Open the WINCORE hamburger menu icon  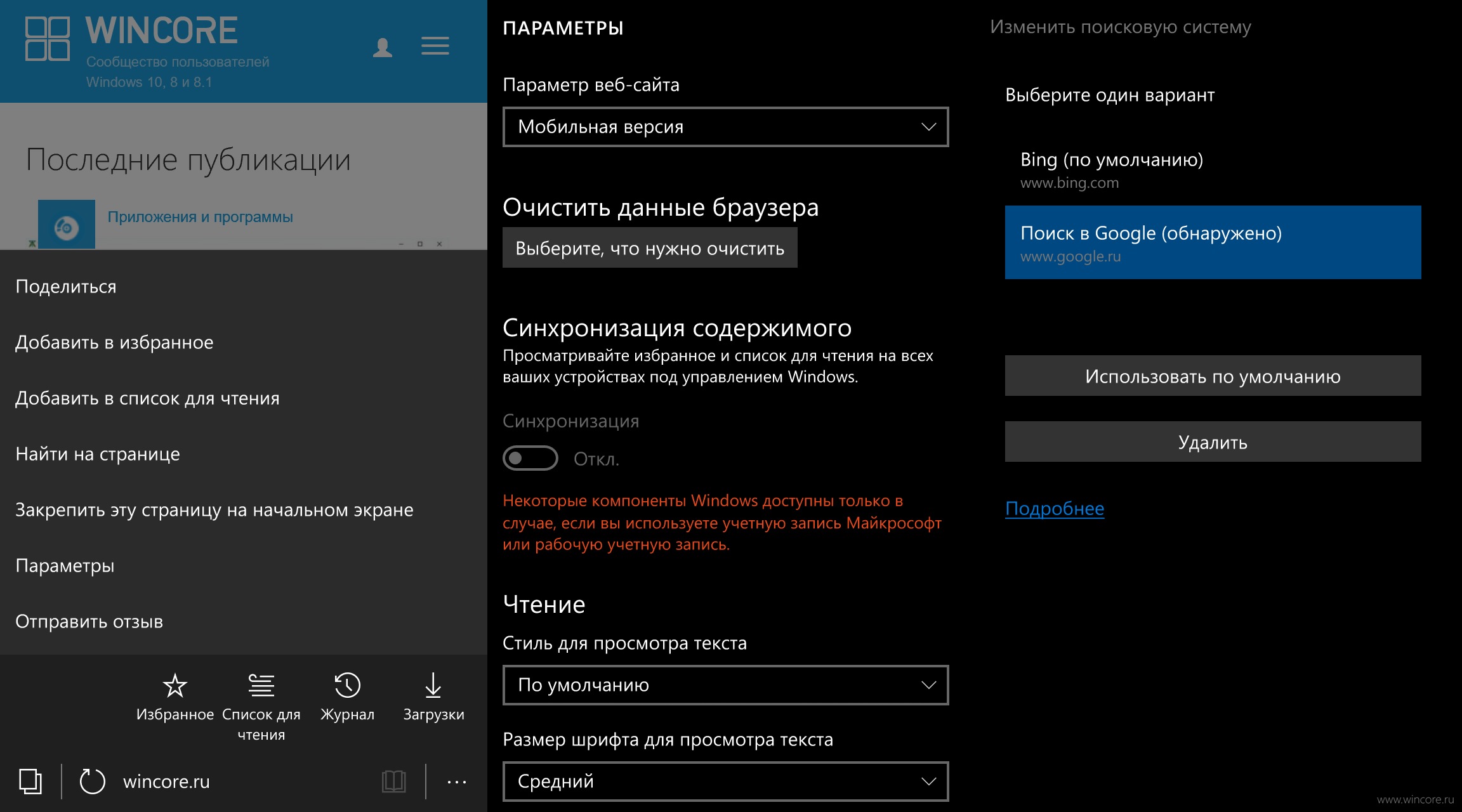click(435, 46)
